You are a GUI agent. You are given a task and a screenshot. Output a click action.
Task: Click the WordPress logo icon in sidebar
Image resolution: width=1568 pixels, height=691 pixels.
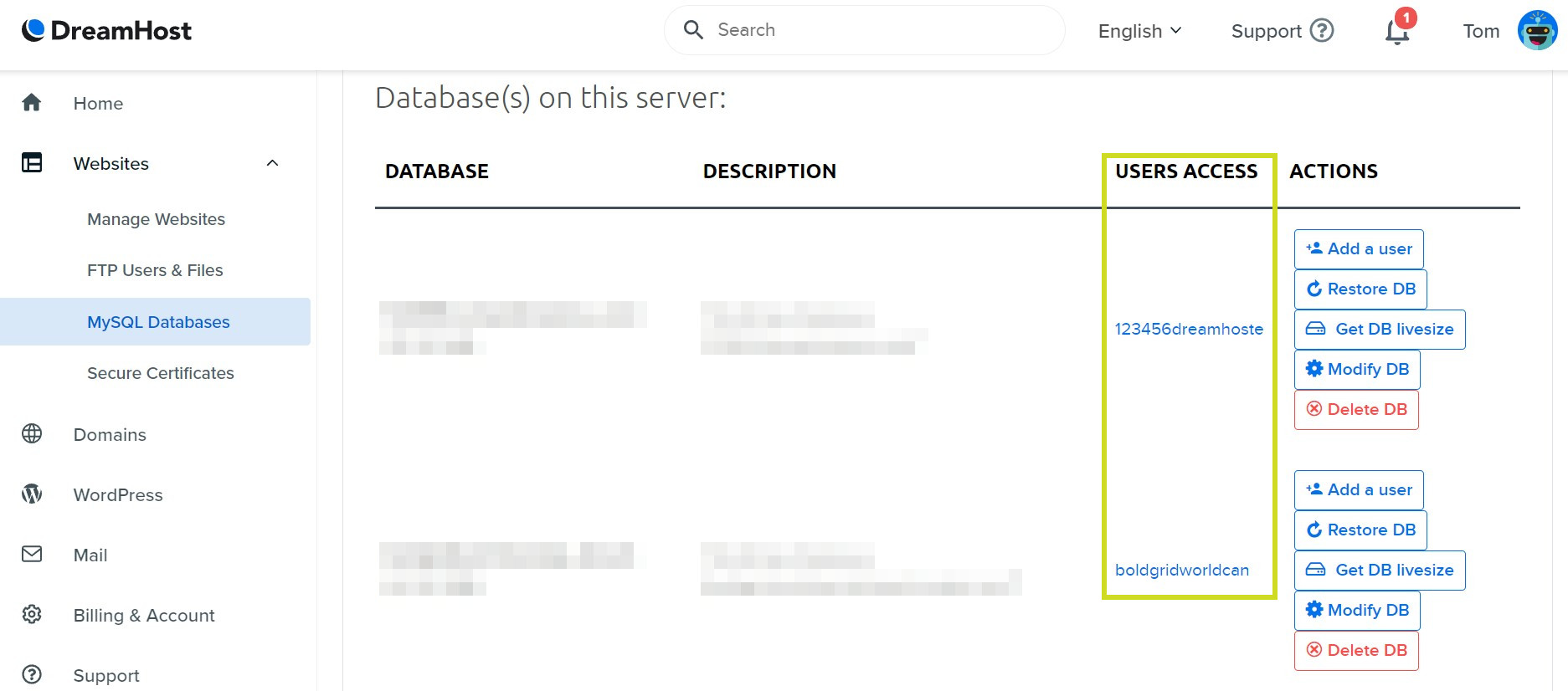32,494
